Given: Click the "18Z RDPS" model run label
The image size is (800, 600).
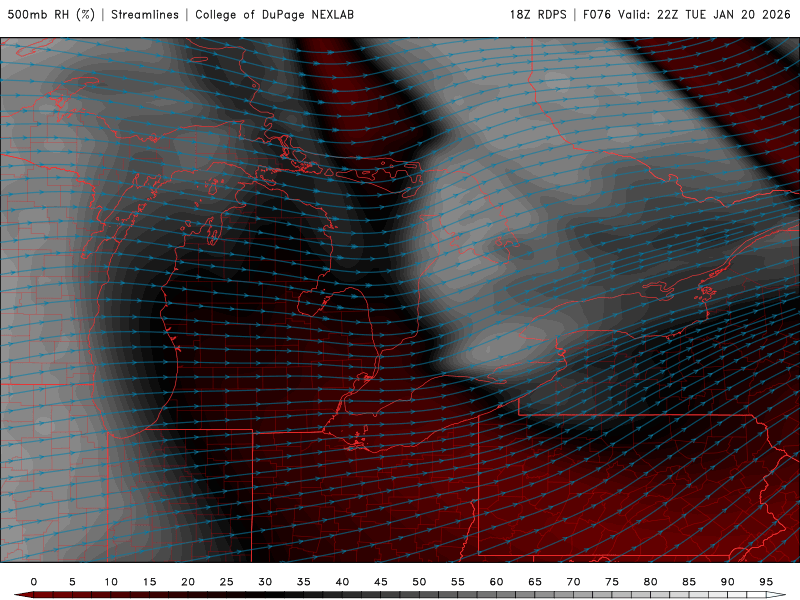Looking at the screenshot, I should pos(538,14).
